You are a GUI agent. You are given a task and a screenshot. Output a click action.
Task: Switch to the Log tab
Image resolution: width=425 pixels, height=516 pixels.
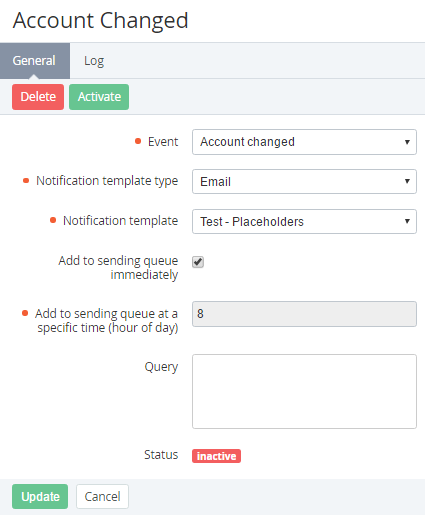pyautogui.click(x=94, y=61)
